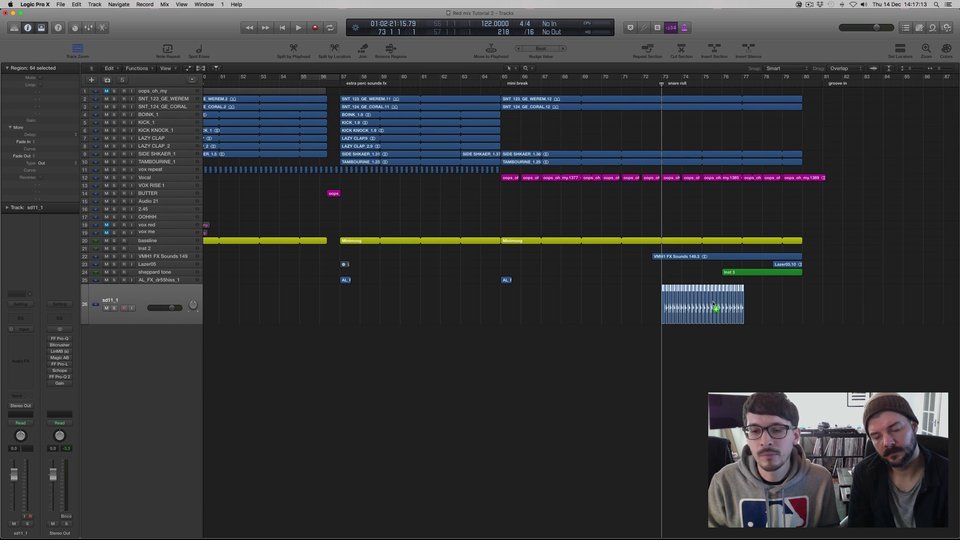The height and width of the screenshot is (540, 960).
Task: Collapse the Region 64 selected disclosure triangle
Action: click(7, 68)
